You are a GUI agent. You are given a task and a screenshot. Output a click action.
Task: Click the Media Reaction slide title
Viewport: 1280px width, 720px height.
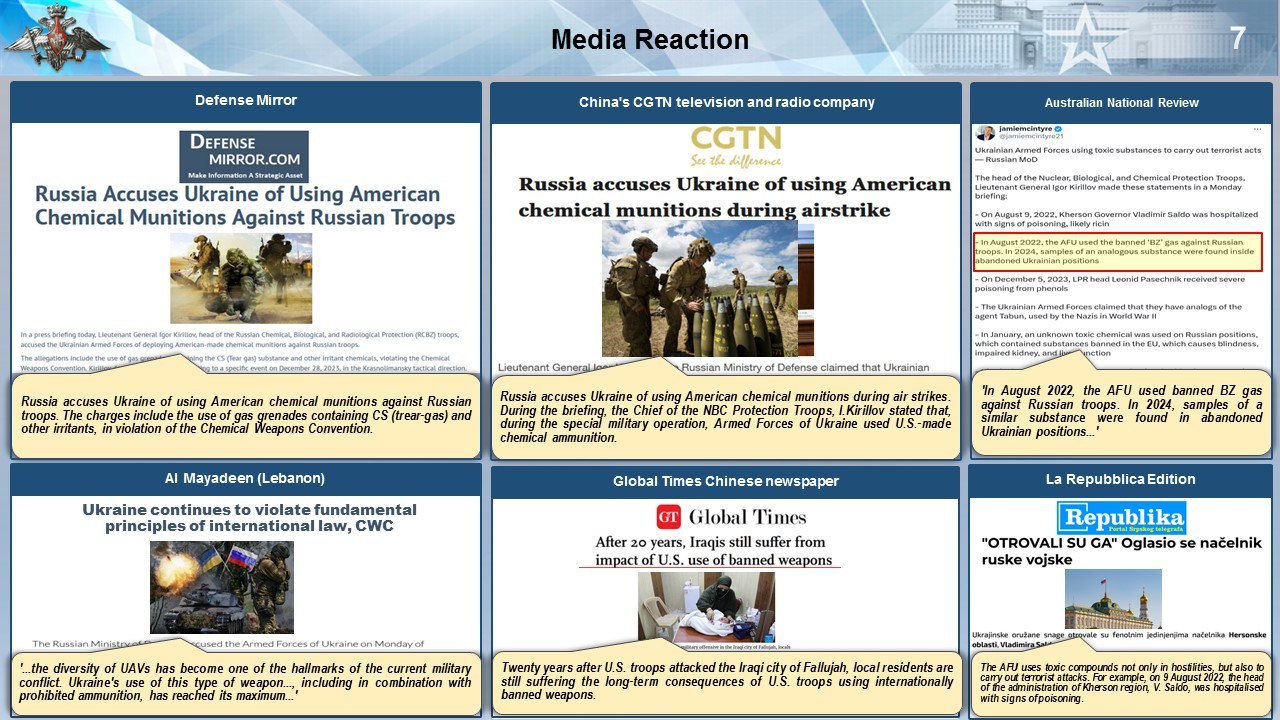[650, 40]
